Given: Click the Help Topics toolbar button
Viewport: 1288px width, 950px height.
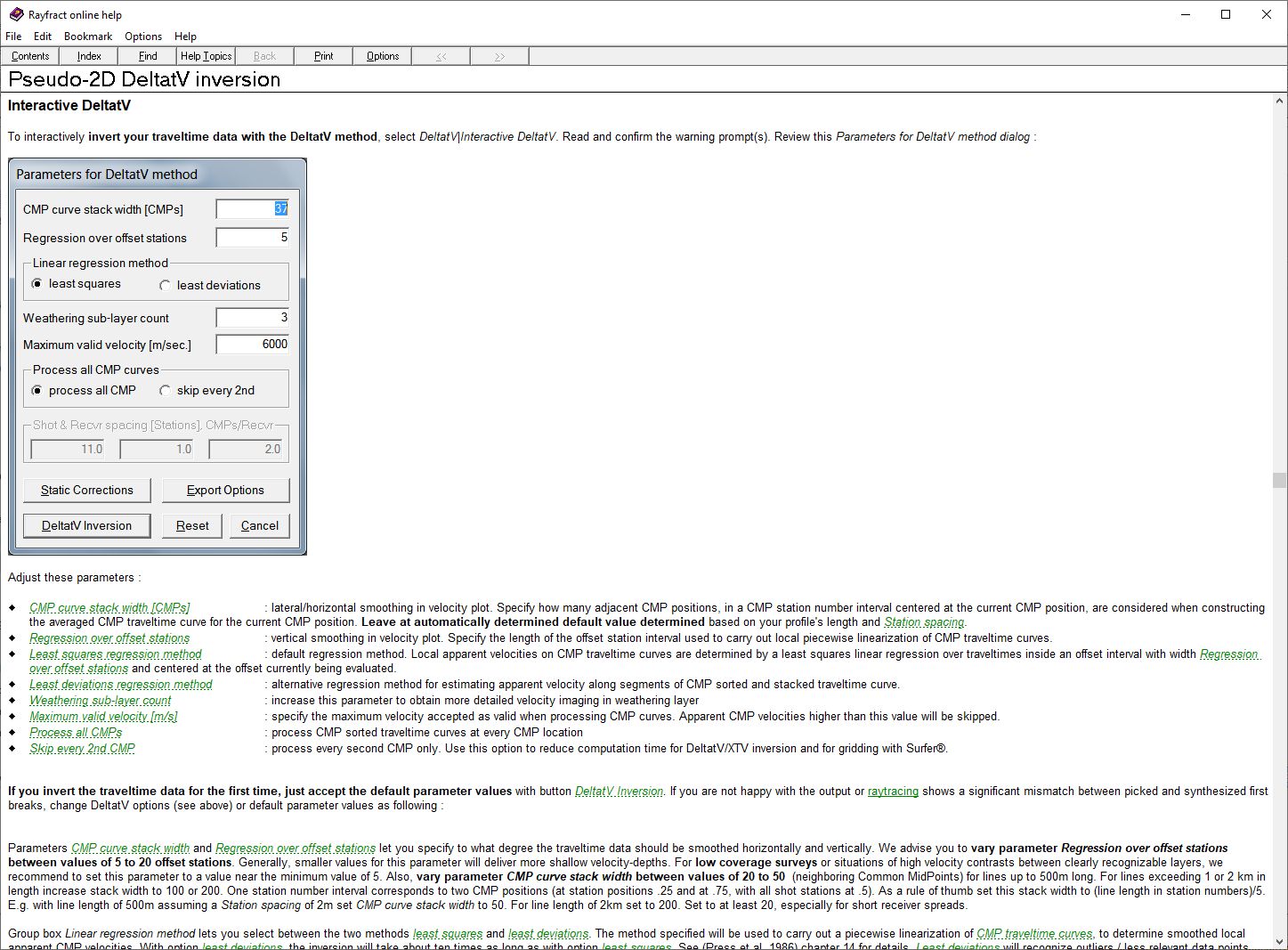Looking at the screenshot, I should coord(207,56).
